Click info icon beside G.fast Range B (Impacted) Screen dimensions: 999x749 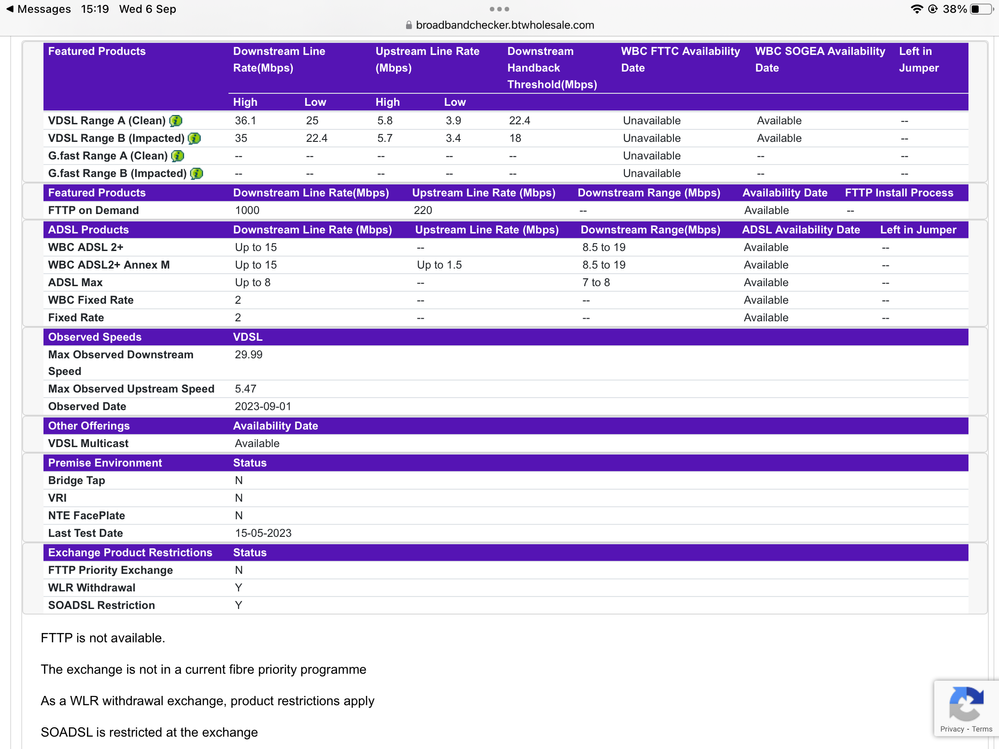pyautogui.click(x=196, y=174)
